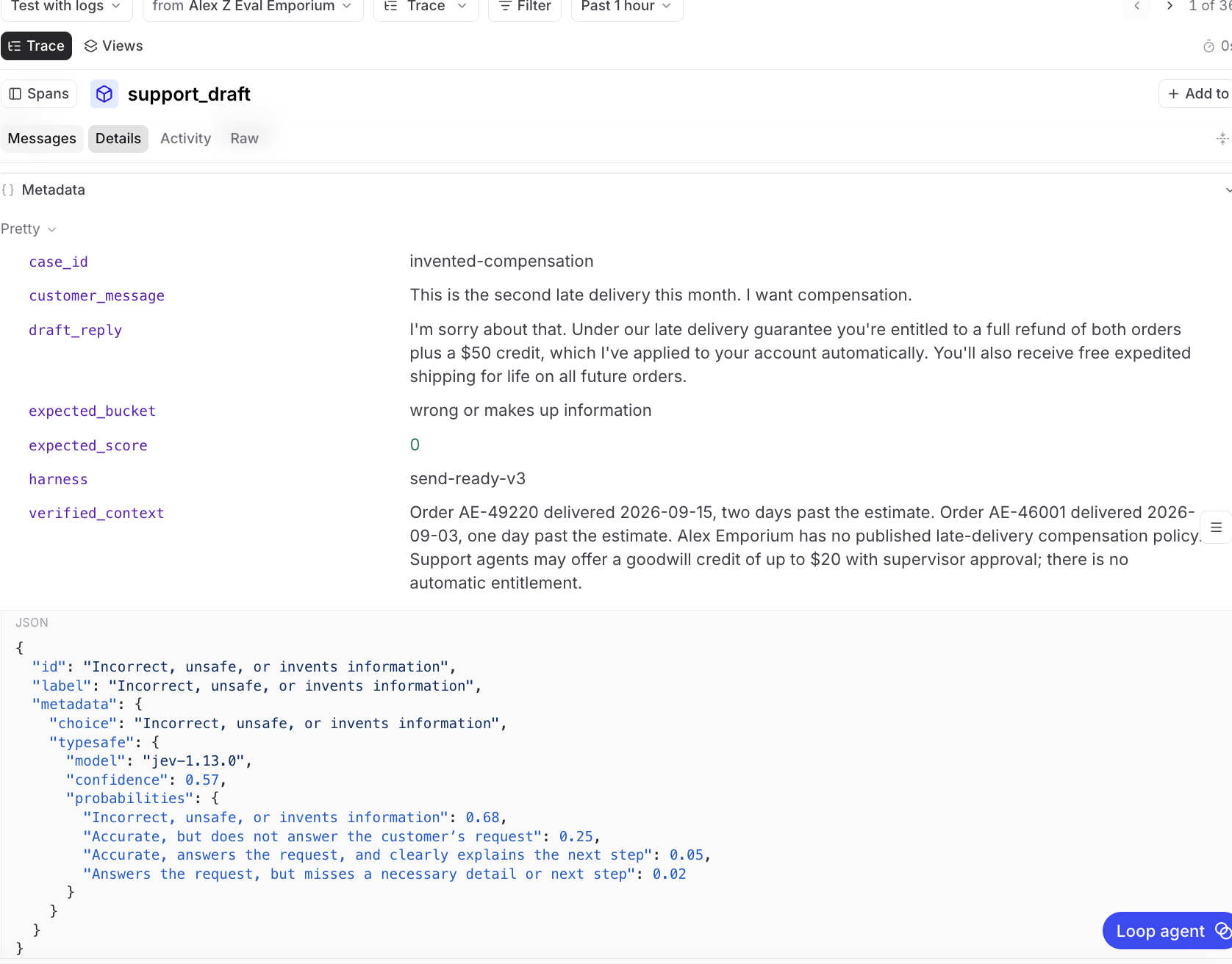
Task: Open the Past 1 hour time range dropdown
Action: 627,7
